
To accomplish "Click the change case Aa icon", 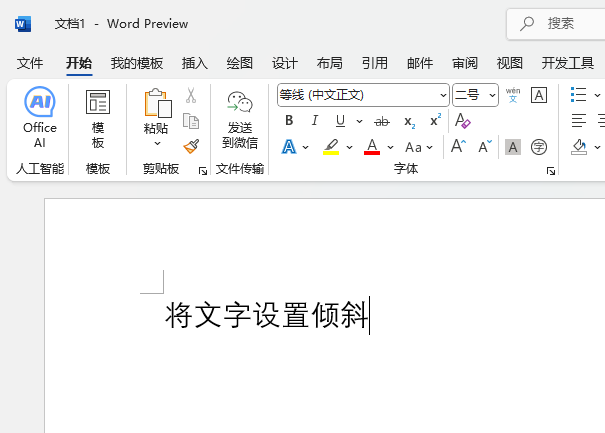I will (x=413, y=147).
